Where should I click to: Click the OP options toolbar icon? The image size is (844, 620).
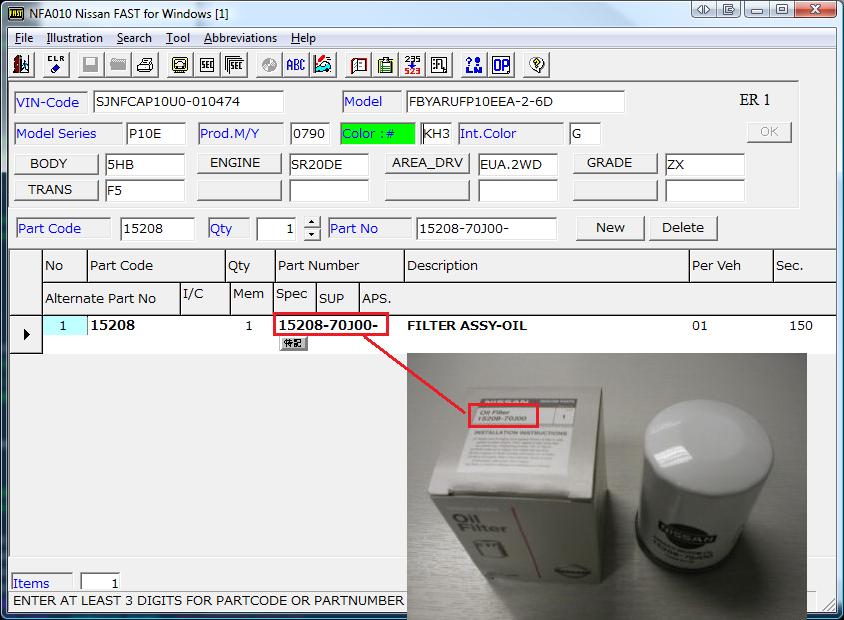pyautogui.click(x=500, y=65)
